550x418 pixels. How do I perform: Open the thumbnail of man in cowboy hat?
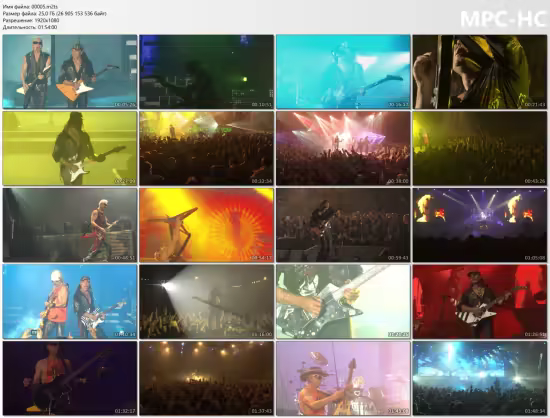click(343, 378)
